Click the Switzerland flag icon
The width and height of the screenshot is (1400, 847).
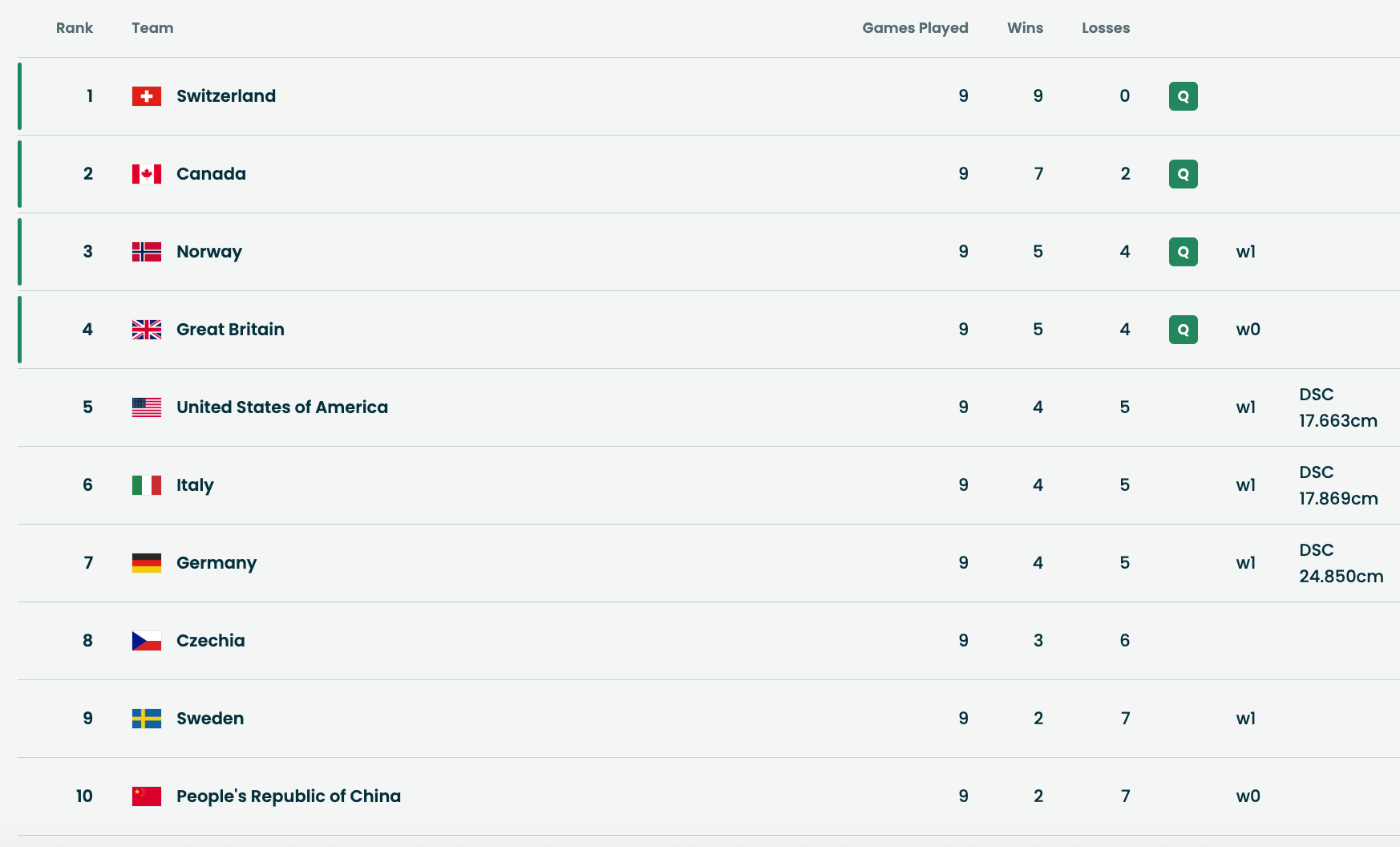pyautogui.click(x=147, y=96)
